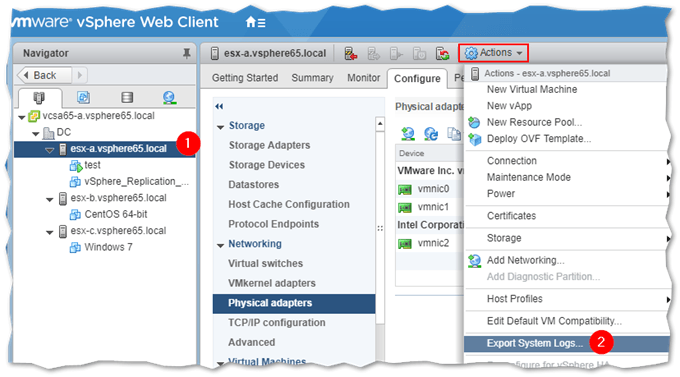Click the first host toolbar icon beside hostname
680x377 pixels.
click(x=351, y=54)
